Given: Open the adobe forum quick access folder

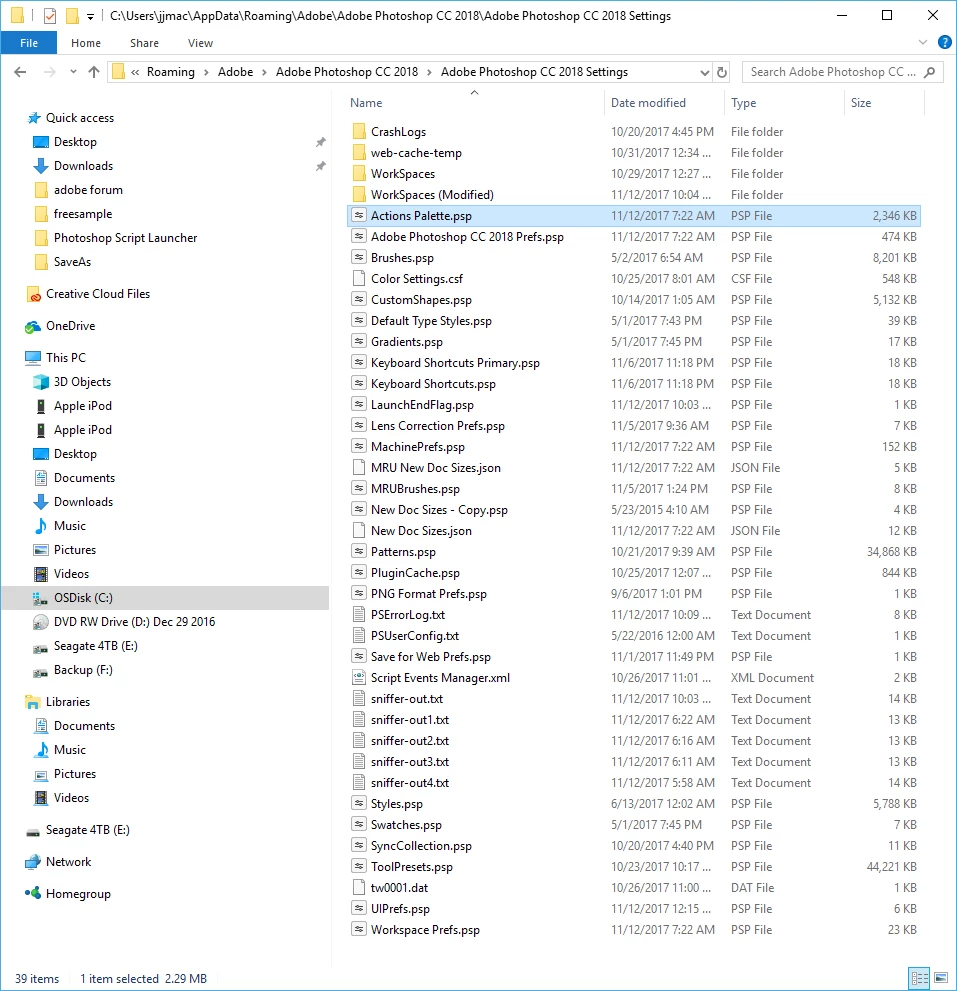Looking at the screenshot, I should [88, 190].
